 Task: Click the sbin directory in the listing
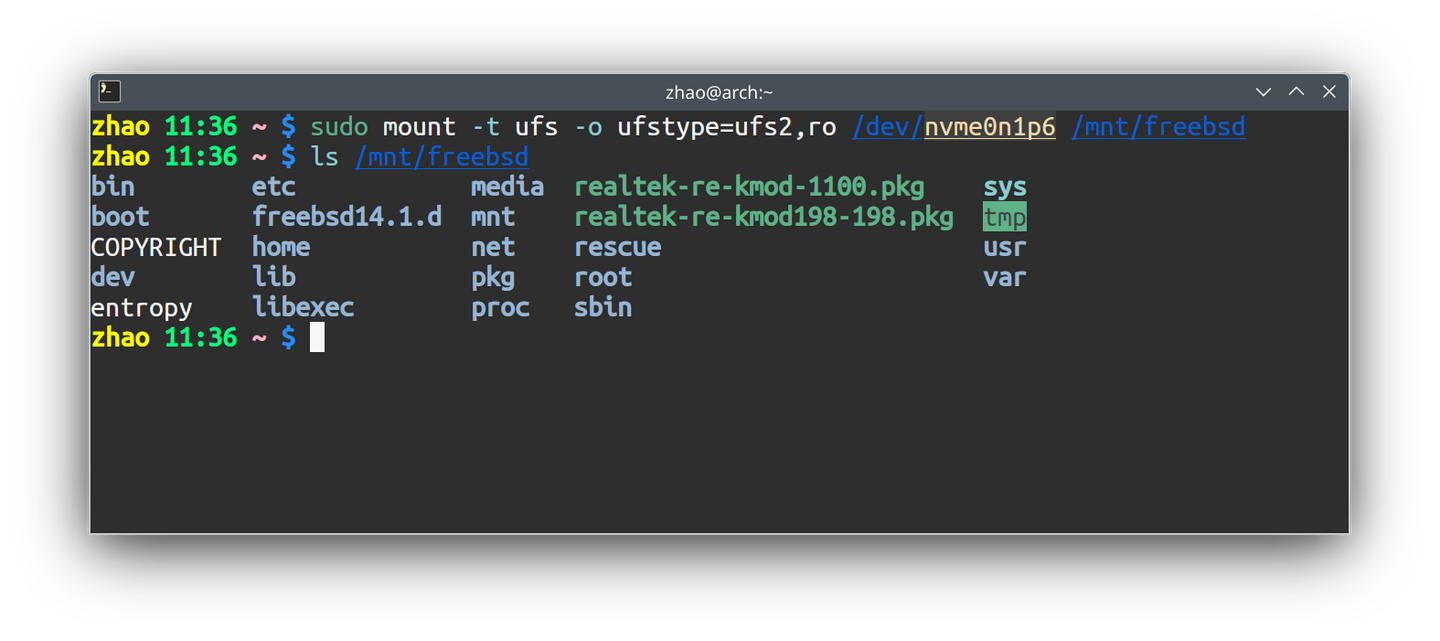(x=602, y=307)
